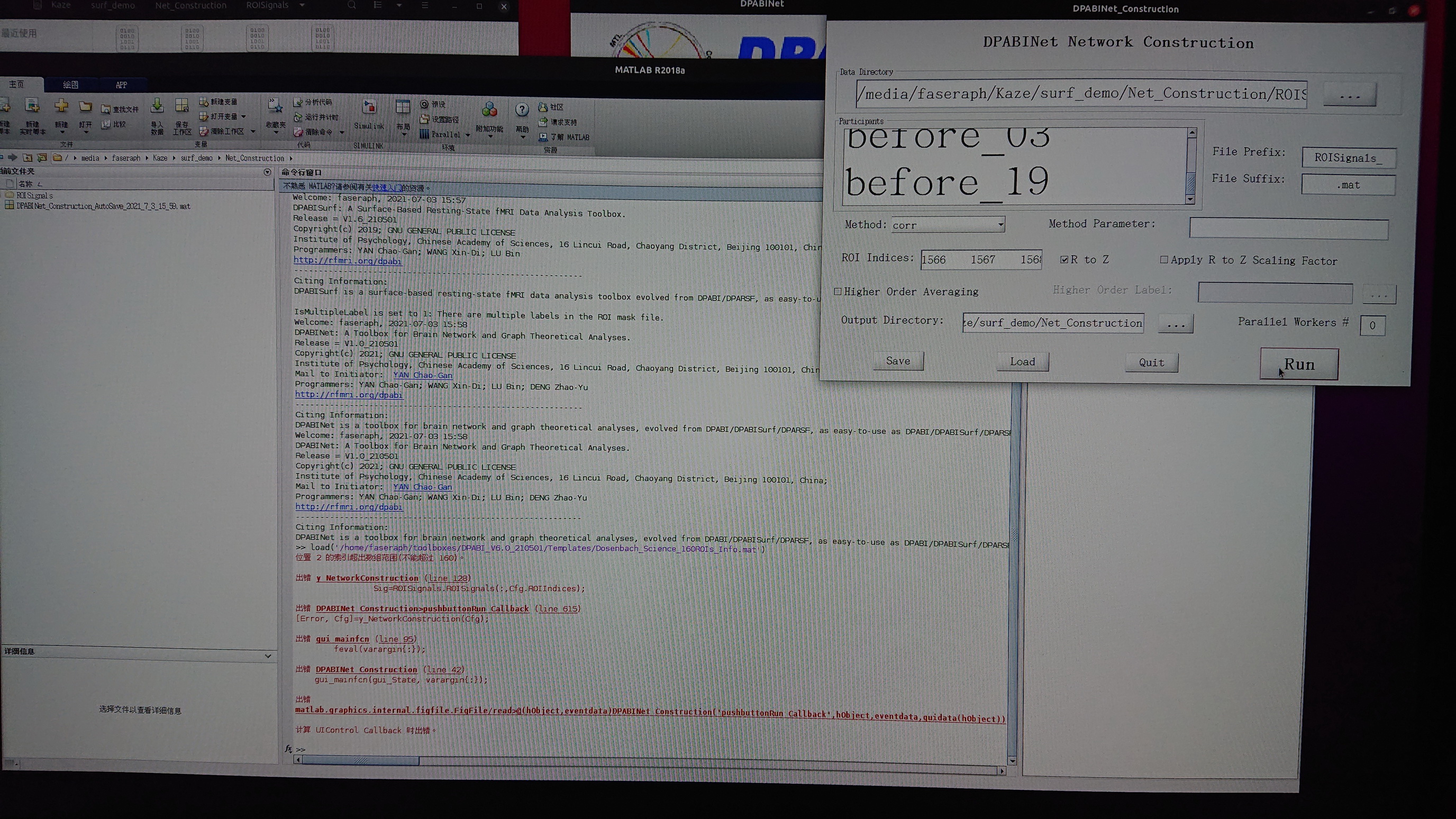Click the Compare (比较) icon
The width and height of the screenshot is (1456, 819).
(106, 124)
